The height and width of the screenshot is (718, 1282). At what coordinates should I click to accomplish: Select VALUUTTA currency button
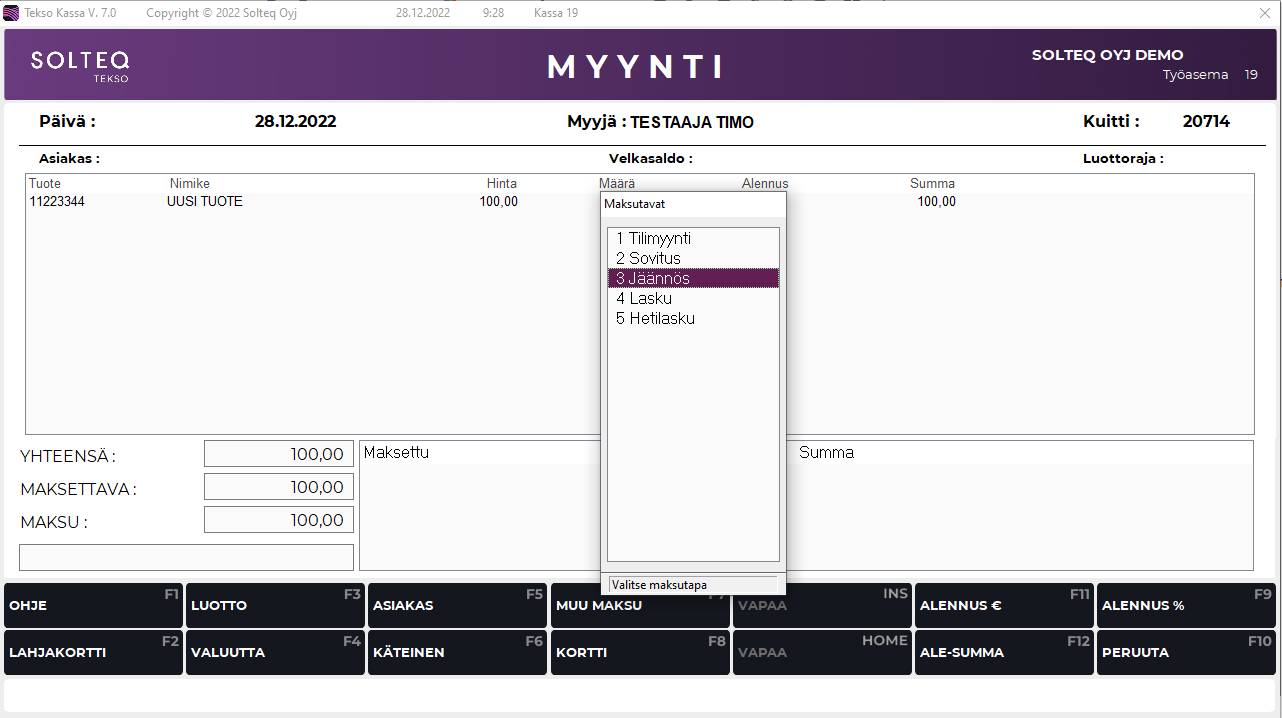click(x=275, y=652)
